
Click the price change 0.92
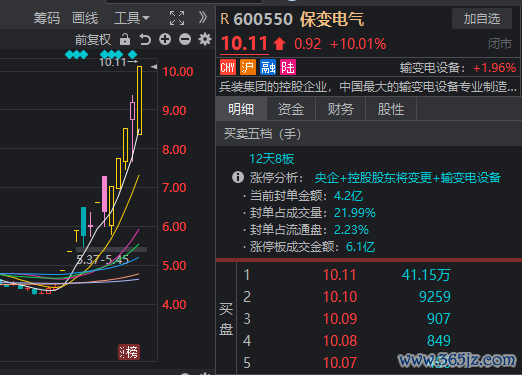(307, 44)
